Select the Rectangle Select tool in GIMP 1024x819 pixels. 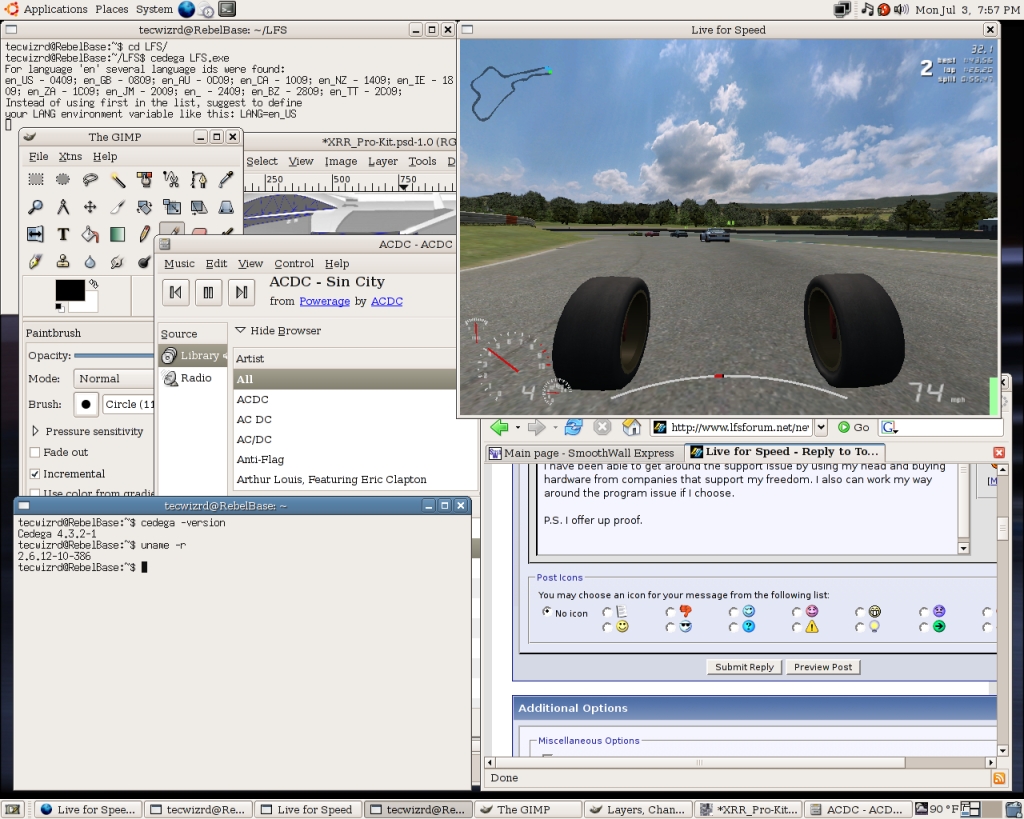35,180
